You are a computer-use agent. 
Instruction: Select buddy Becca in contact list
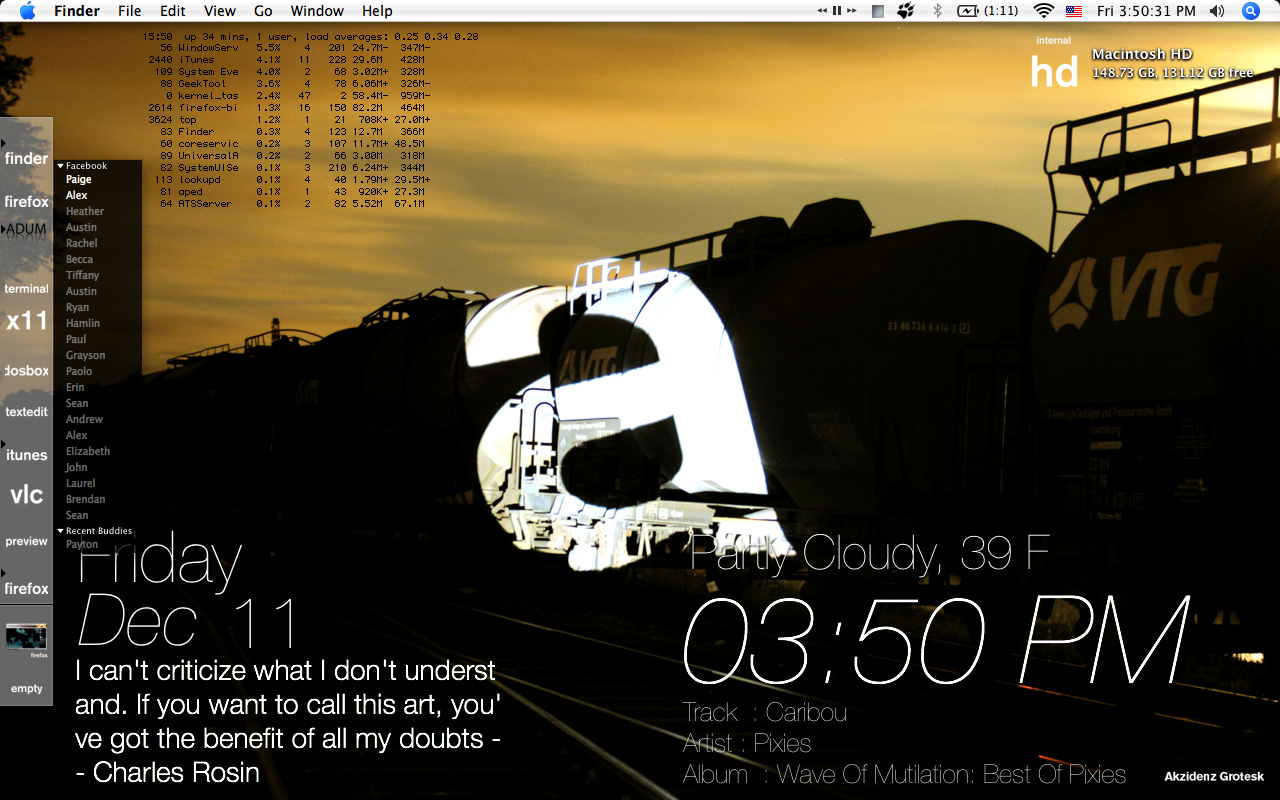click(79, 260)
